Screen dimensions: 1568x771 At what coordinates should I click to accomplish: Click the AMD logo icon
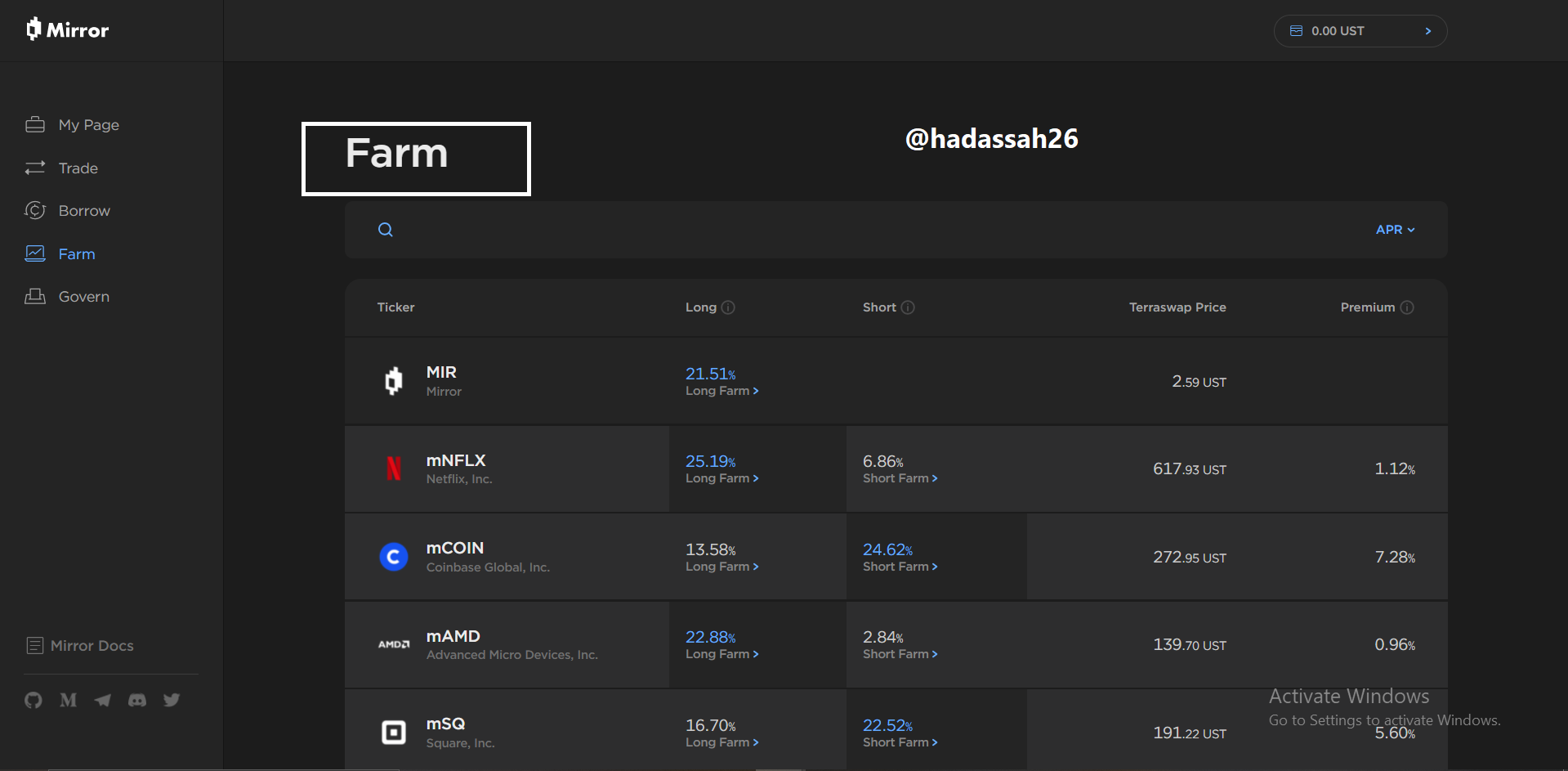pyautogui.click(x=394, y=644)
